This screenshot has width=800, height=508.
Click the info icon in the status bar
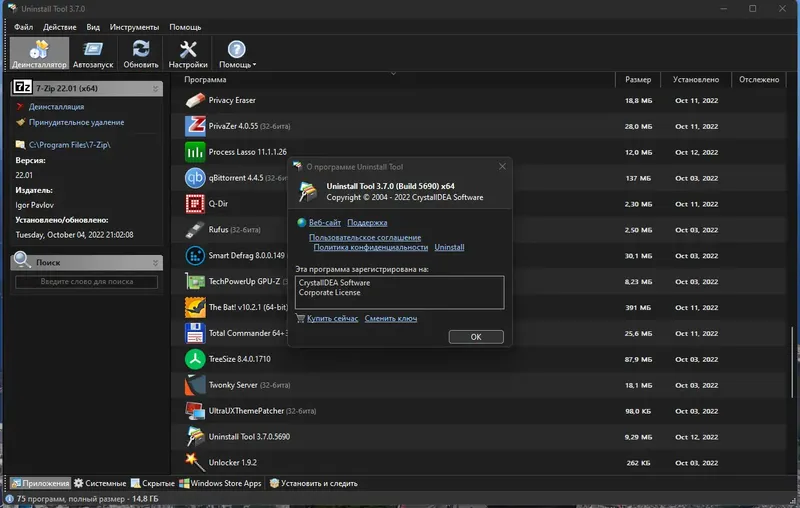tap(10, 499)
